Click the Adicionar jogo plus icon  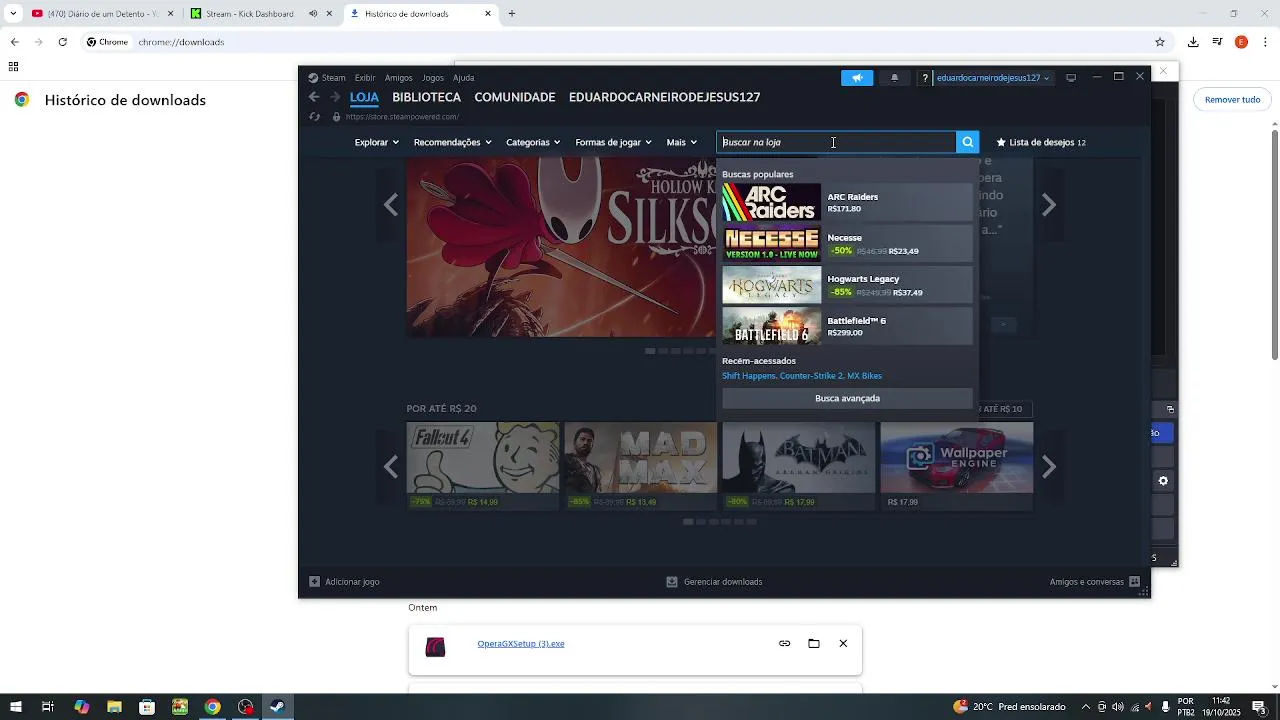[314, 582]
